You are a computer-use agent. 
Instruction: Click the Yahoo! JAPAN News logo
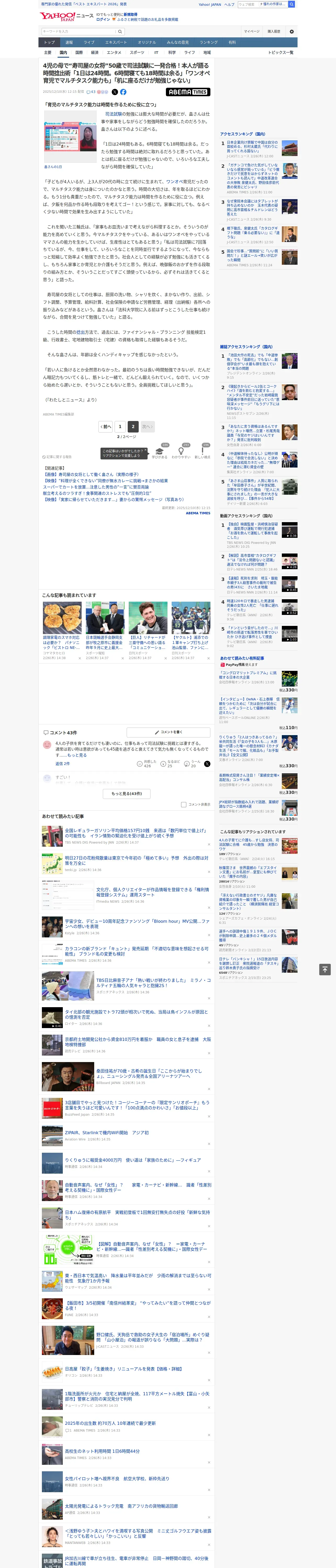[66, 16]
